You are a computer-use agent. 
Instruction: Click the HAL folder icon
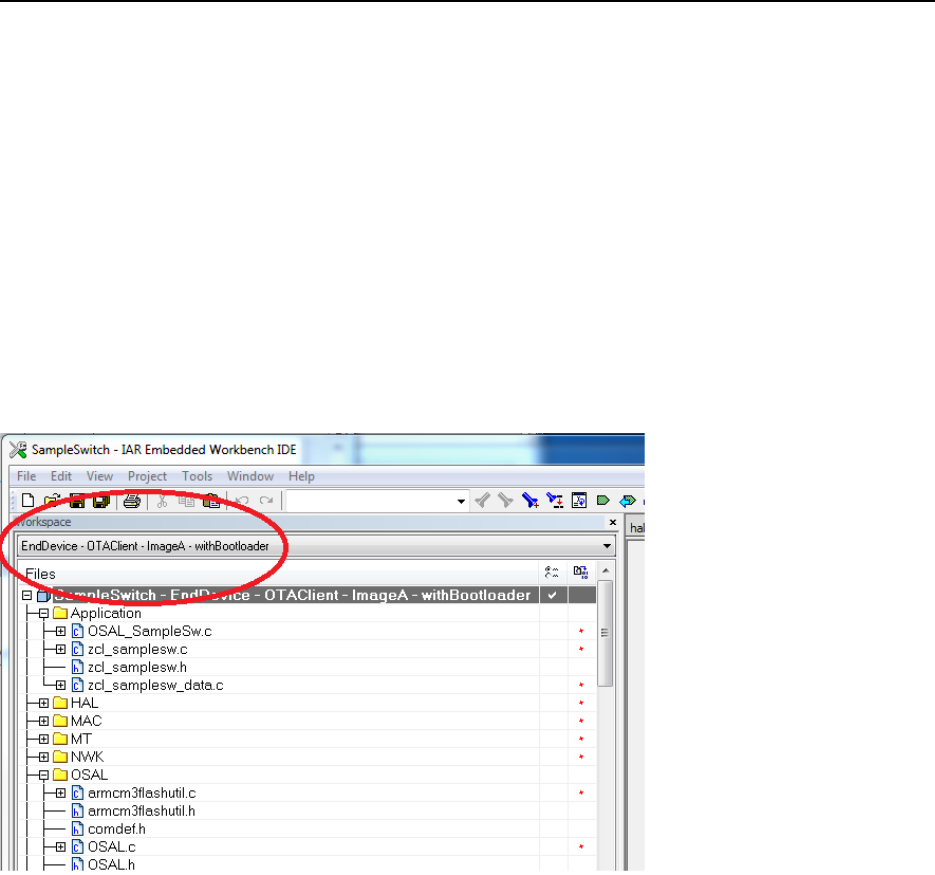pyautogui.click(x=60, y=703)
